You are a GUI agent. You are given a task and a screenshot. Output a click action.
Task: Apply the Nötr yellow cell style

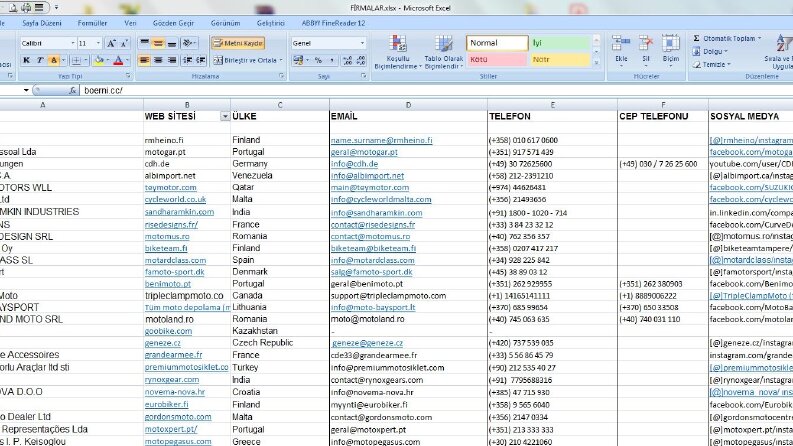[560, 60]
